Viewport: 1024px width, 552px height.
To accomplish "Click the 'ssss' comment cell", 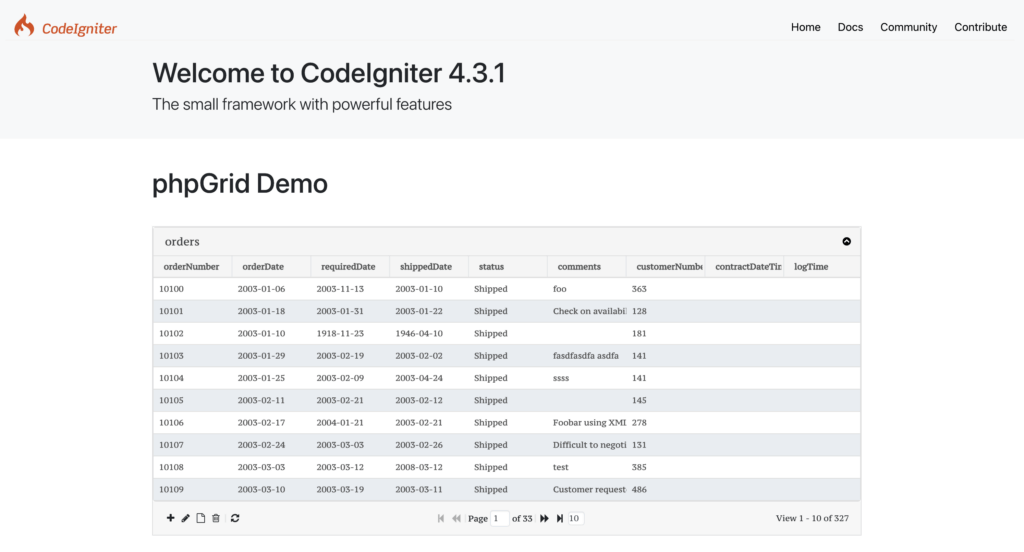I will tap(586, 378).
